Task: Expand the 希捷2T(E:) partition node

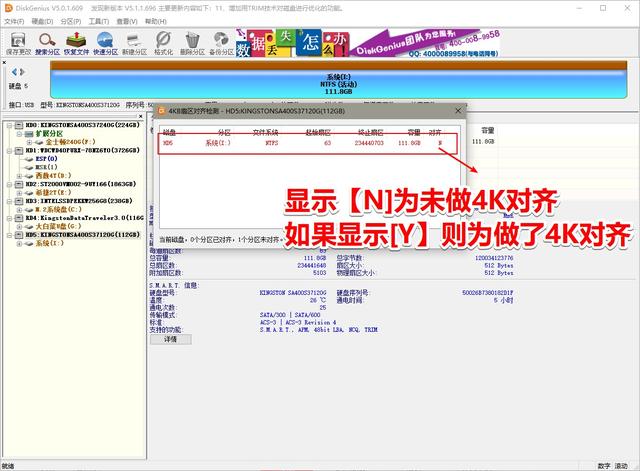Action: click(x=19, y=193)
